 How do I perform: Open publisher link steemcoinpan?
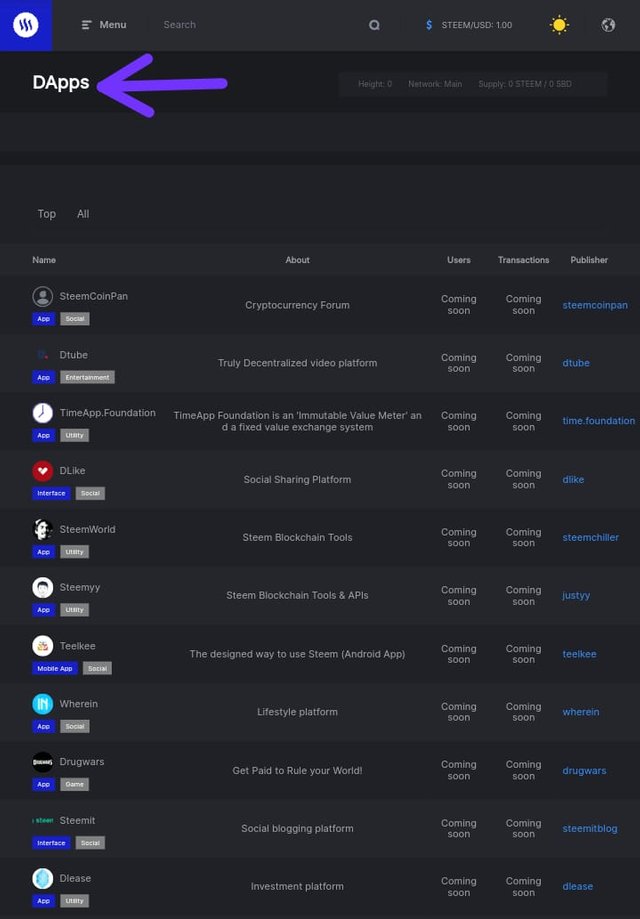(x=595, y=305)
